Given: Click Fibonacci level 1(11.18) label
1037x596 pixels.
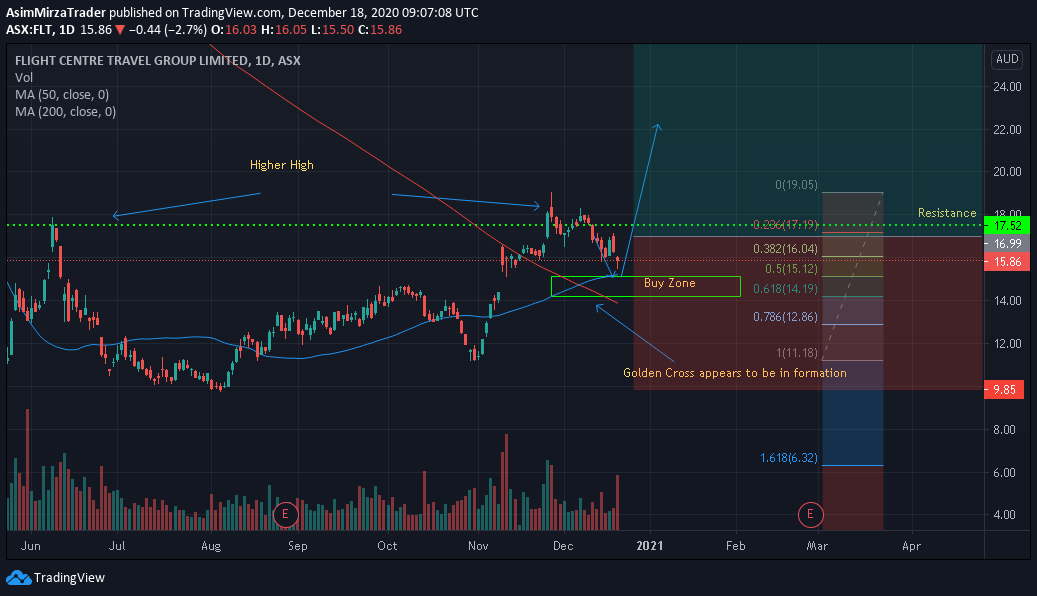Looking at the screenshot, I should [797, 353].
